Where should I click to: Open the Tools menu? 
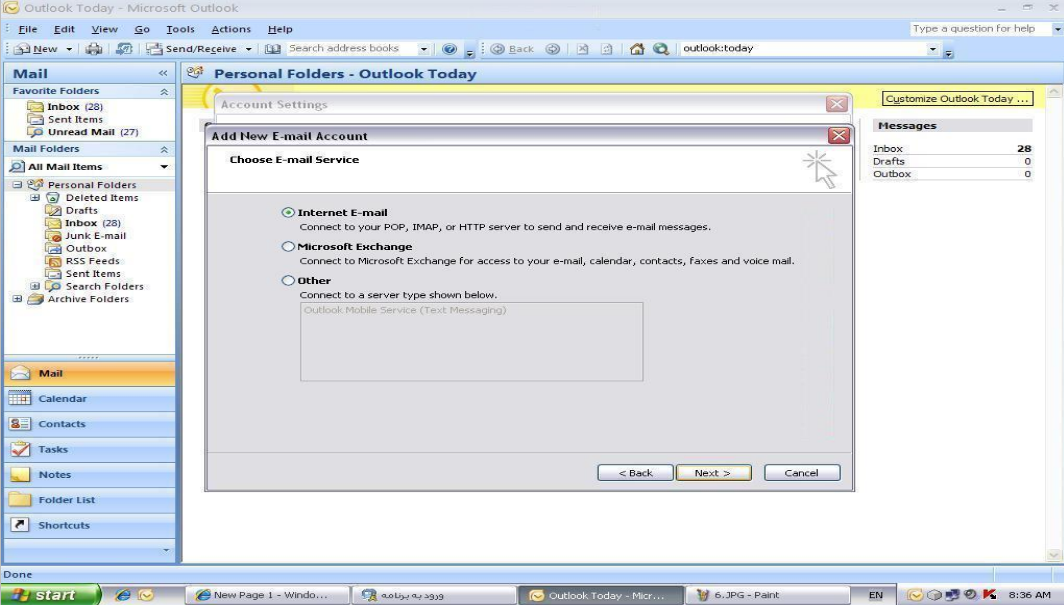click(x=180, y=29)
